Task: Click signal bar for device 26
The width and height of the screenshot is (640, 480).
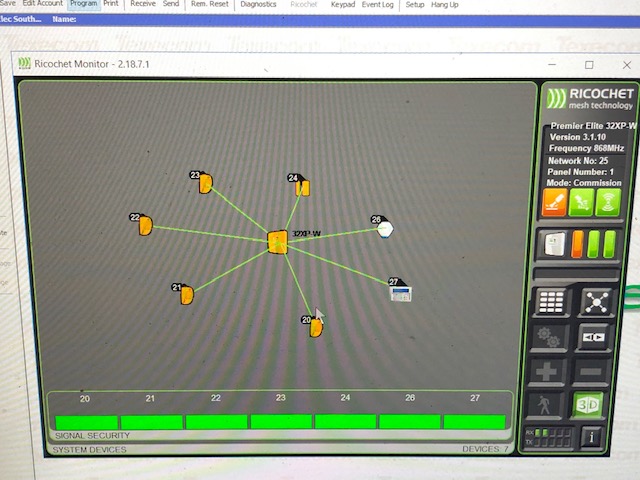Action: coord(410,422)
